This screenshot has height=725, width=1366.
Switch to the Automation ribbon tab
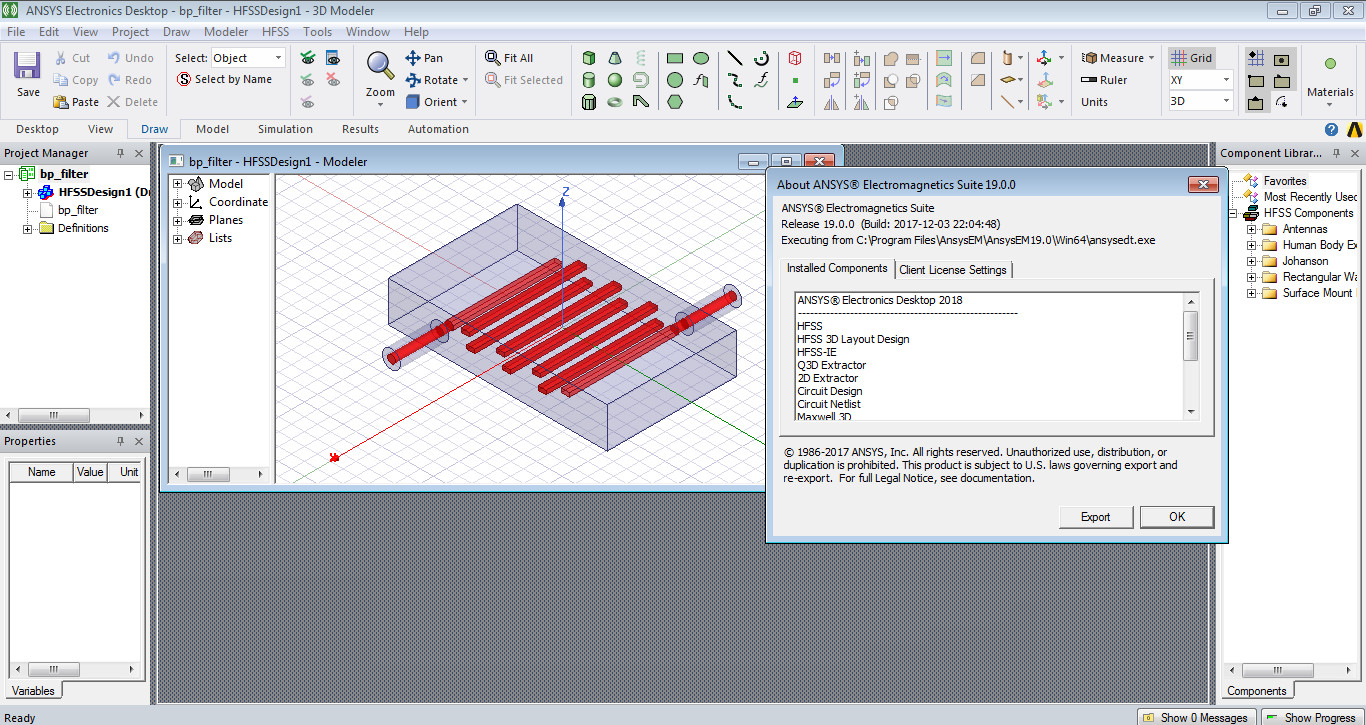438,129
